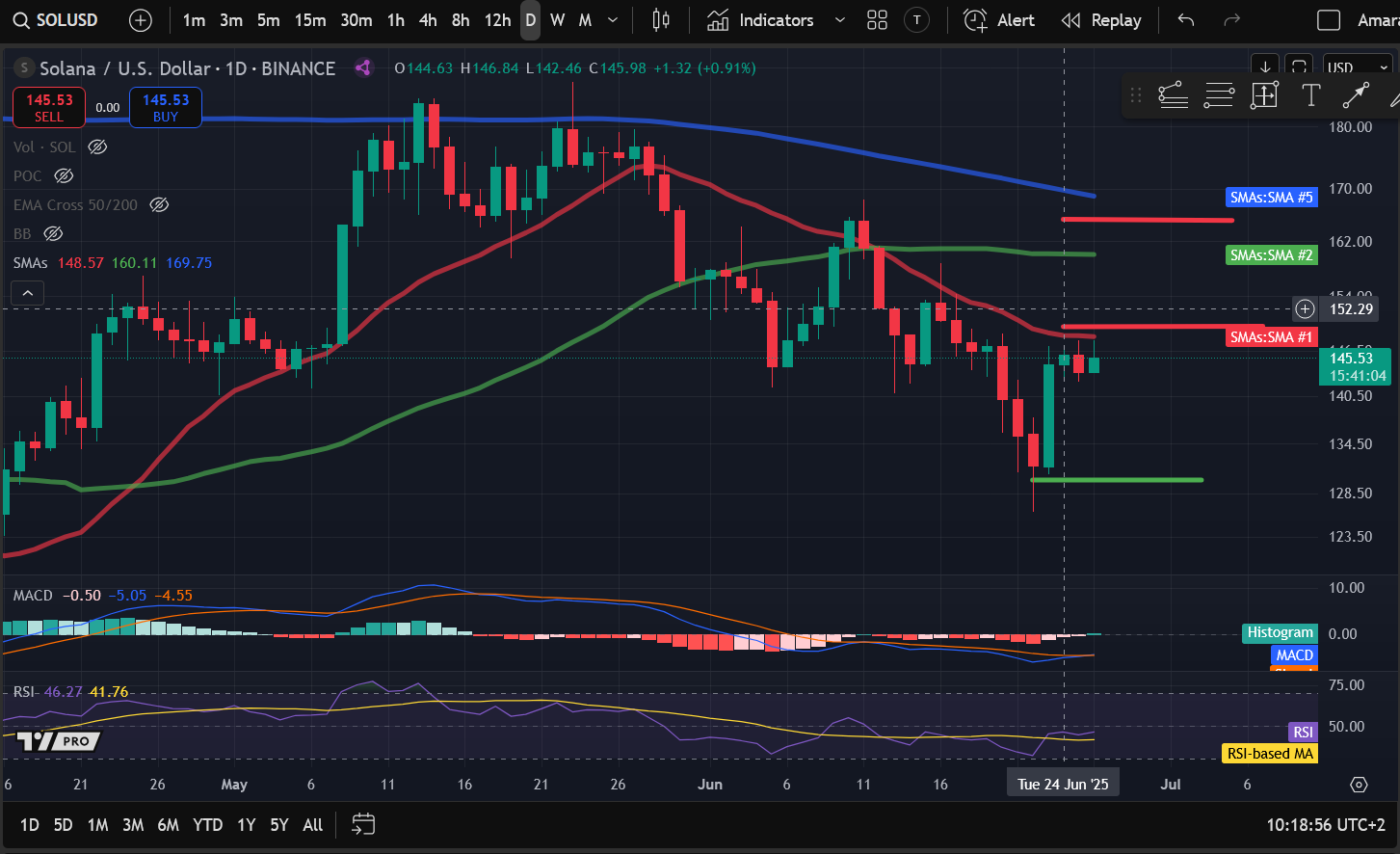This screenshot has height=854, width=1400.
Task: Click the SMAs legend row
Action: [x=113, y=262]
